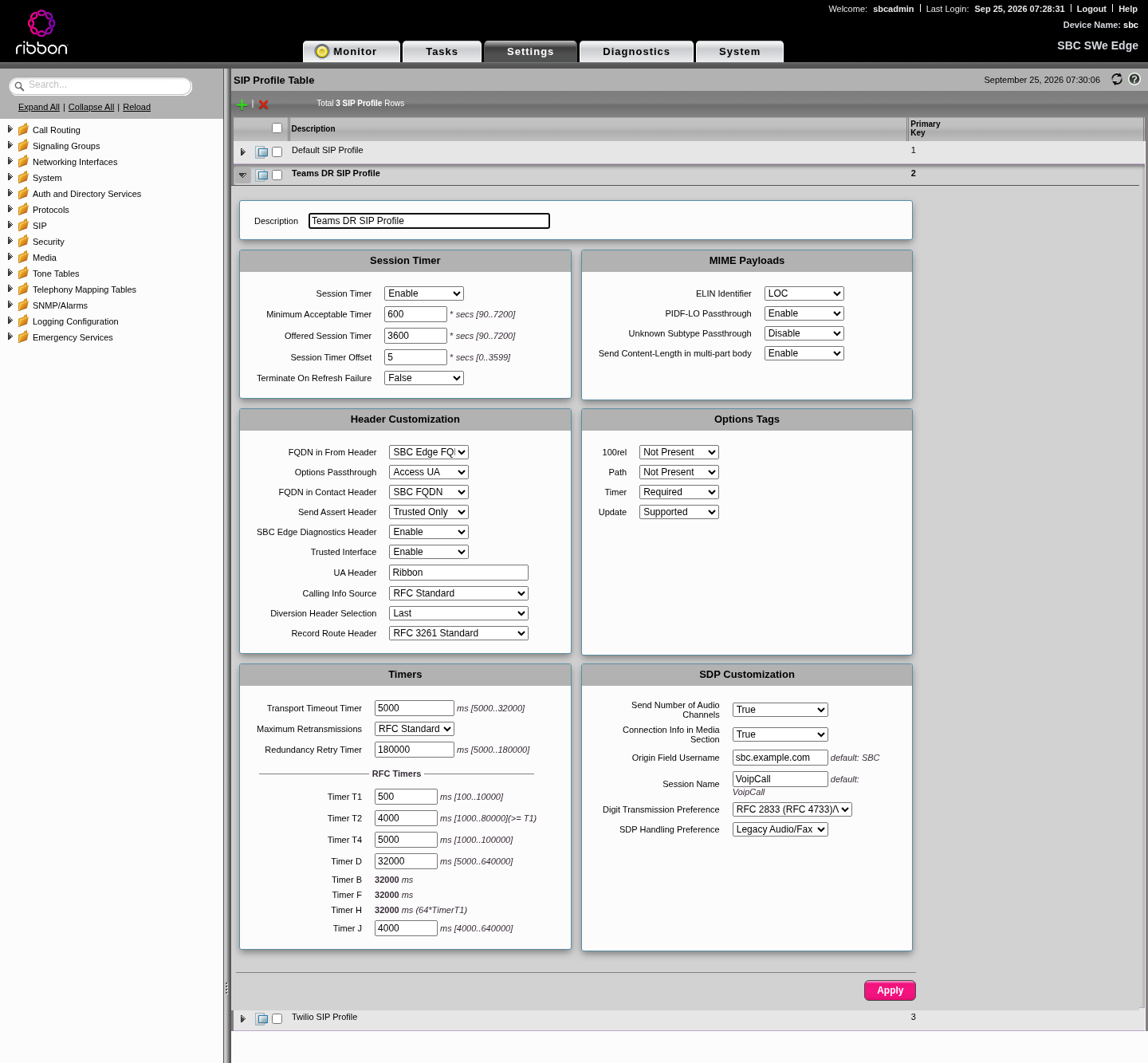Click the Default SIP Profile row window icon
This screenshot has width=1148, height=1063.
(x=261, y=152)
